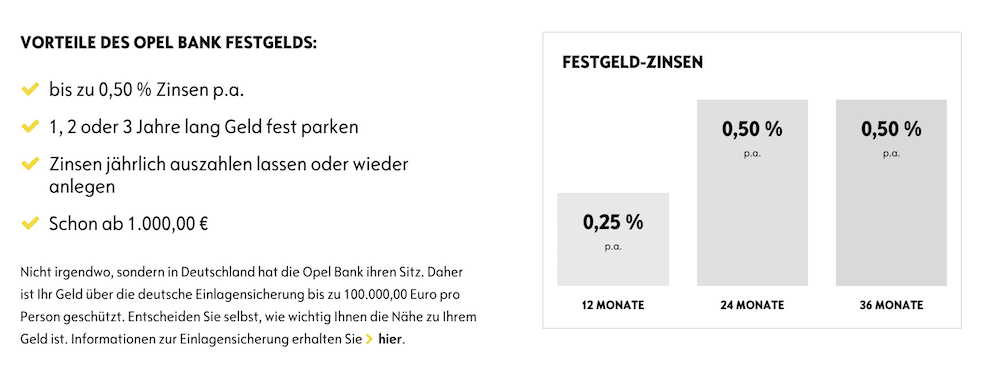The width and height of the screenshot is (1000, 380).
Task: Click the 12 MONATE label
Action: [x=613, y=305]
